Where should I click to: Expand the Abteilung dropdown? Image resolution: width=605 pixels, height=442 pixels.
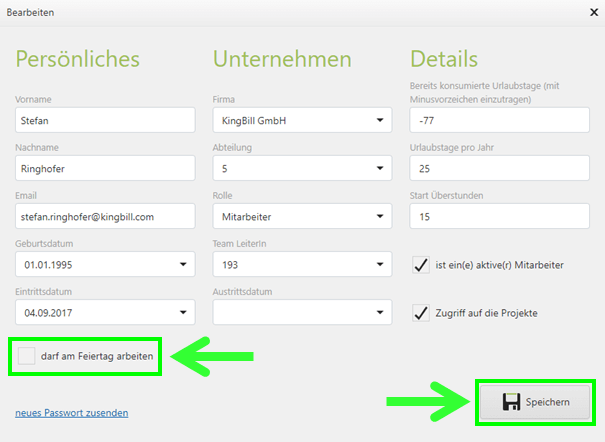coord(302,168)
